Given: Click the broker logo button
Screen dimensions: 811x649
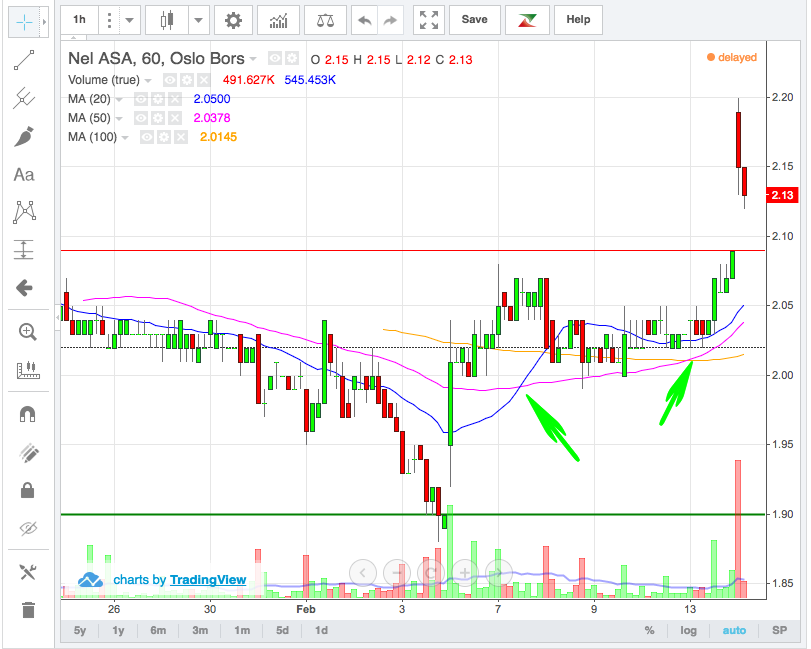Looking at the screenshot, I should click(527, 20).
